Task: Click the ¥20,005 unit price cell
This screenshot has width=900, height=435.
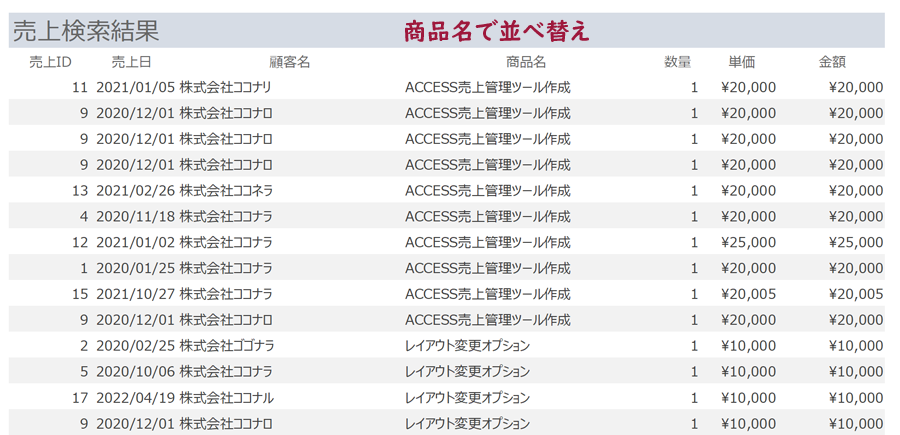Action: pyautogui.click(x=748, y=294)
